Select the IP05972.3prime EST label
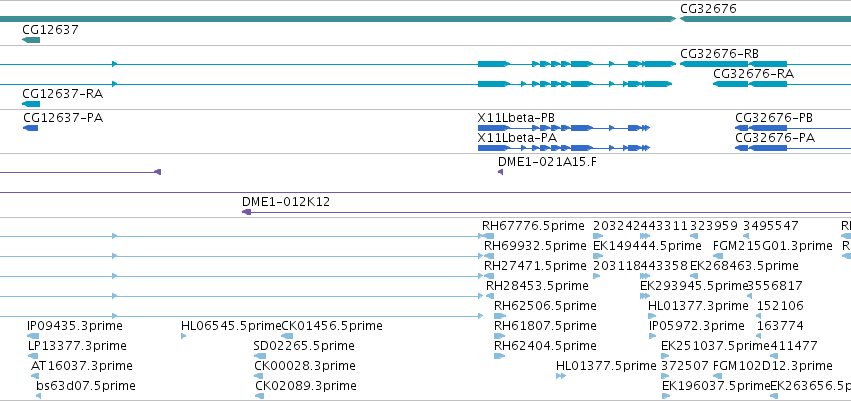The height and width of the screenshot is (401, 851). click(697, 326)
